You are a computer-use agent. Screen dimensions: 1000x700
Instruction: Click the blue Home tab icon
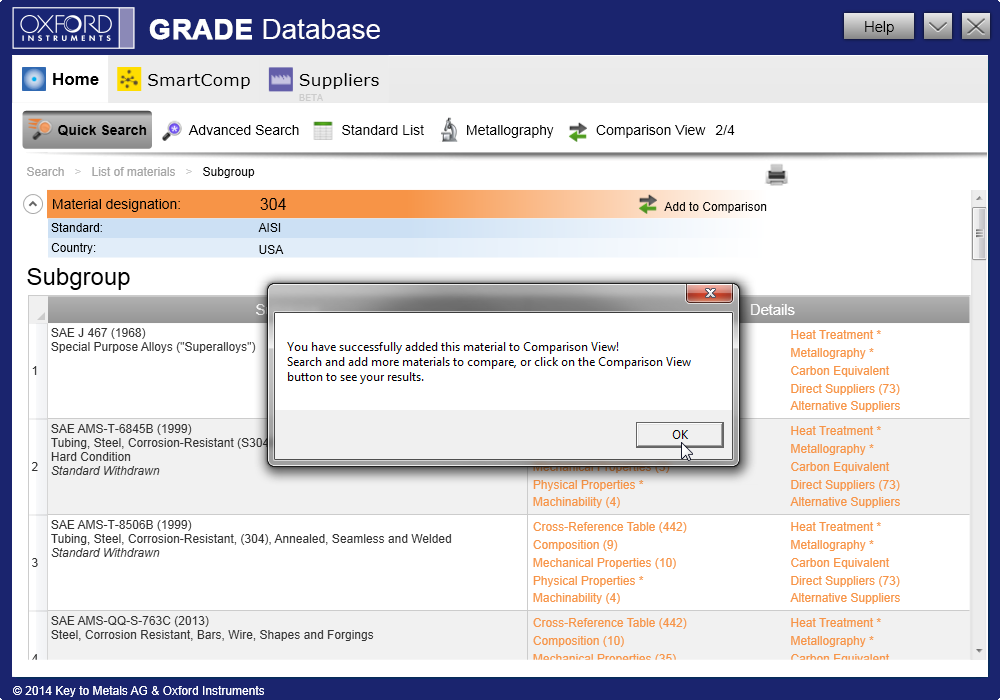click(x=34, y=79)
